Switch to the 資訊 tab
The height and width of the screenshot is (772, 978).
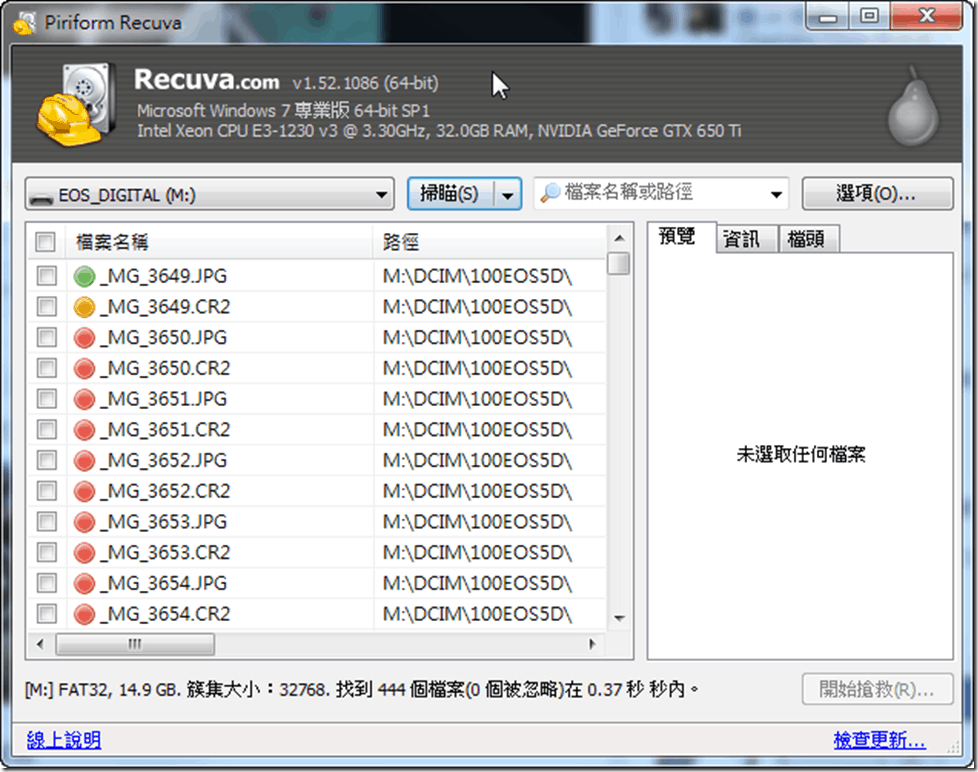pos(741,239)
